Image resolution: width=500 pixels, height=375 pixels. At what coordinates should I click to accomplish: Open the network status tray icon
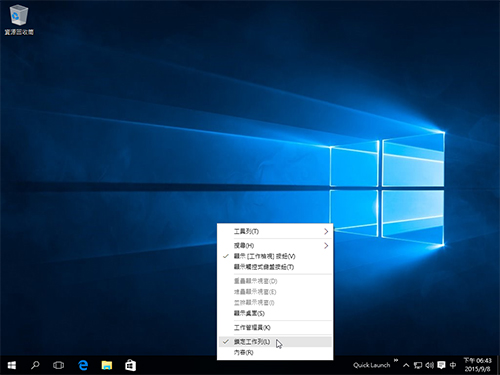[x=418, y=365]
